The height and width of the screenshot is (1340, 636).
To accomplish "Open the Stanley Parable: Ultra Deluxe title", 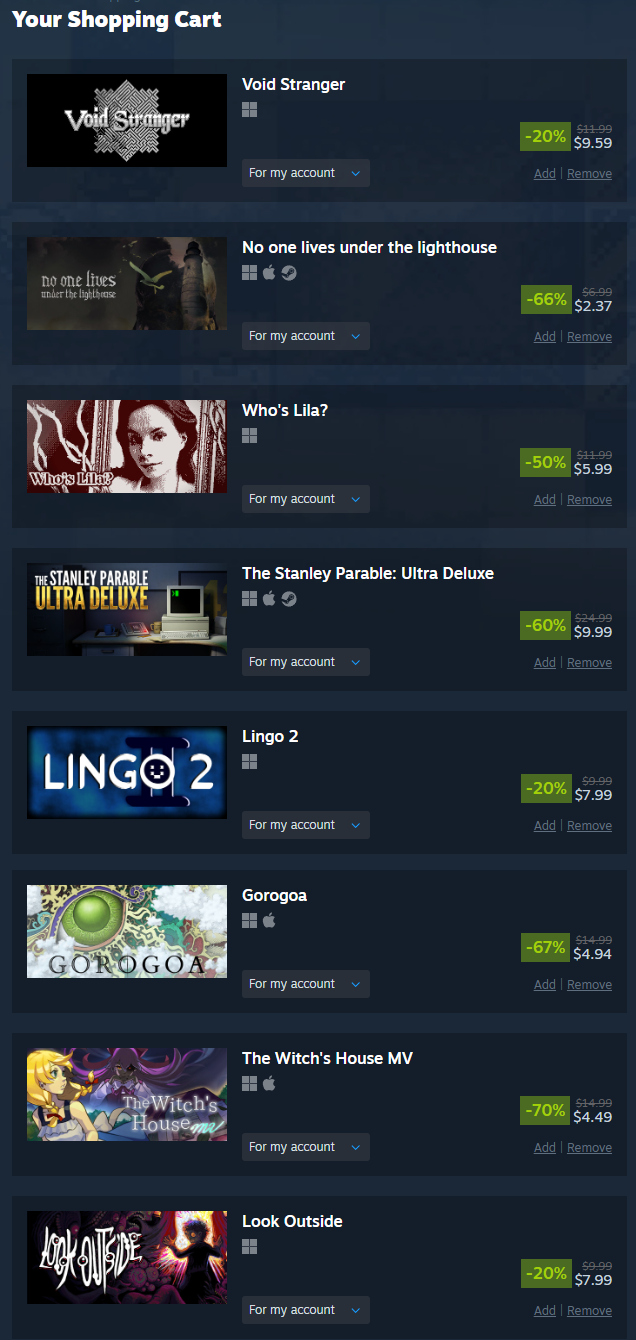I will coord(368,574).
